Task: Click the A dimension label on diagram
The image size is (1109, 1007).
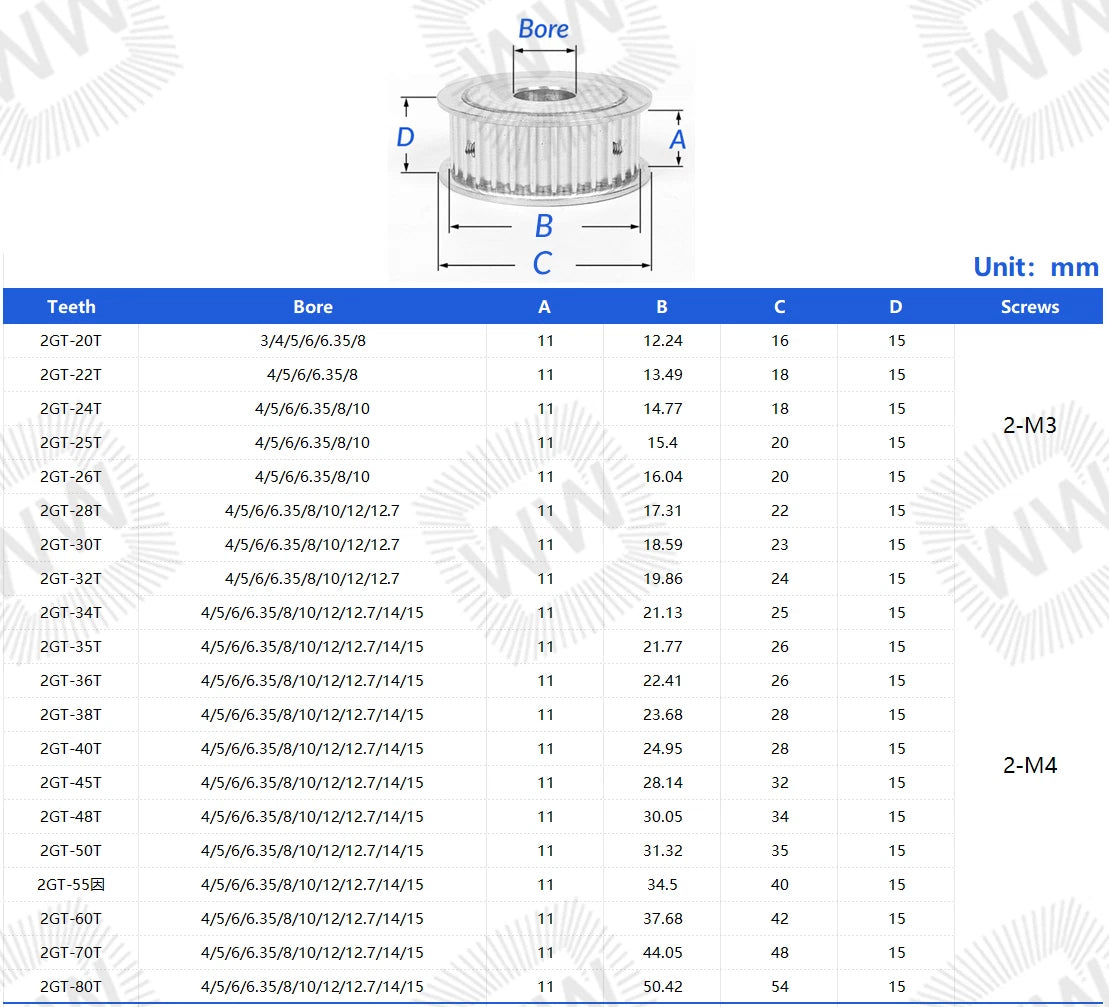Action: pyautogui.click(x=678, y=139)
